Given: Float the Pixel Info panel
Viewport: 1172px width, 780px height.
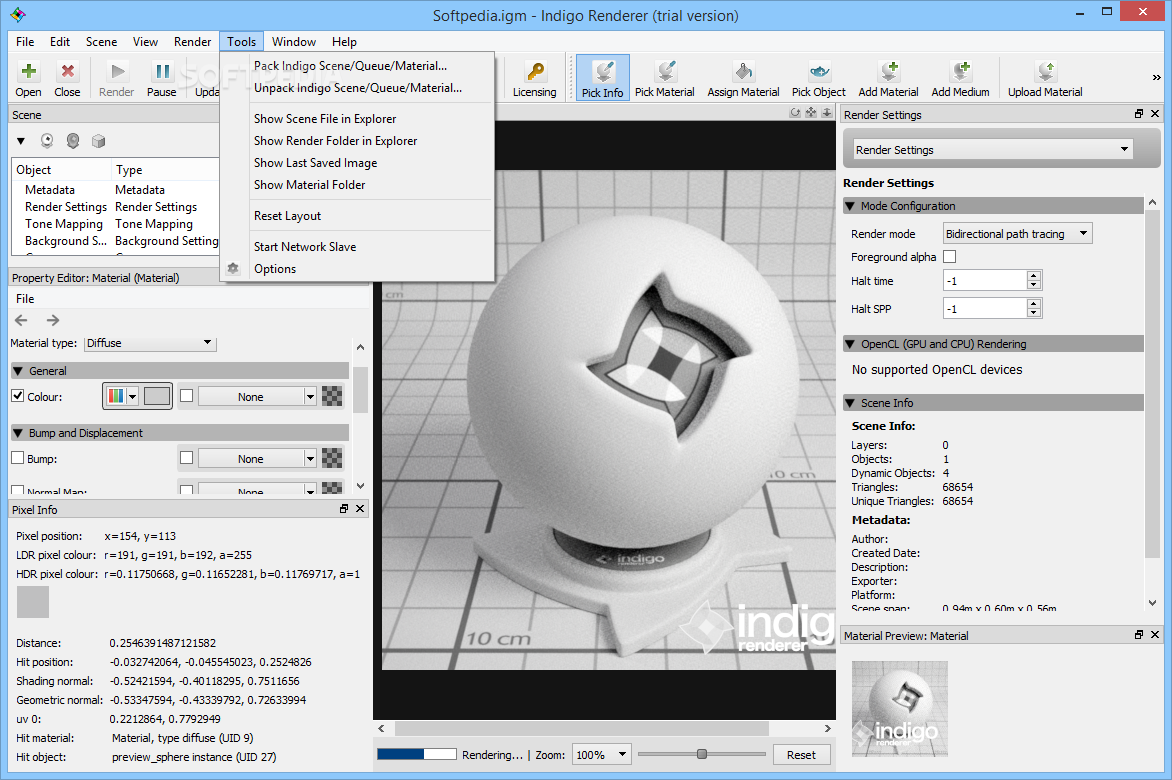Looking at the screenshot, I should coord(344,509).
